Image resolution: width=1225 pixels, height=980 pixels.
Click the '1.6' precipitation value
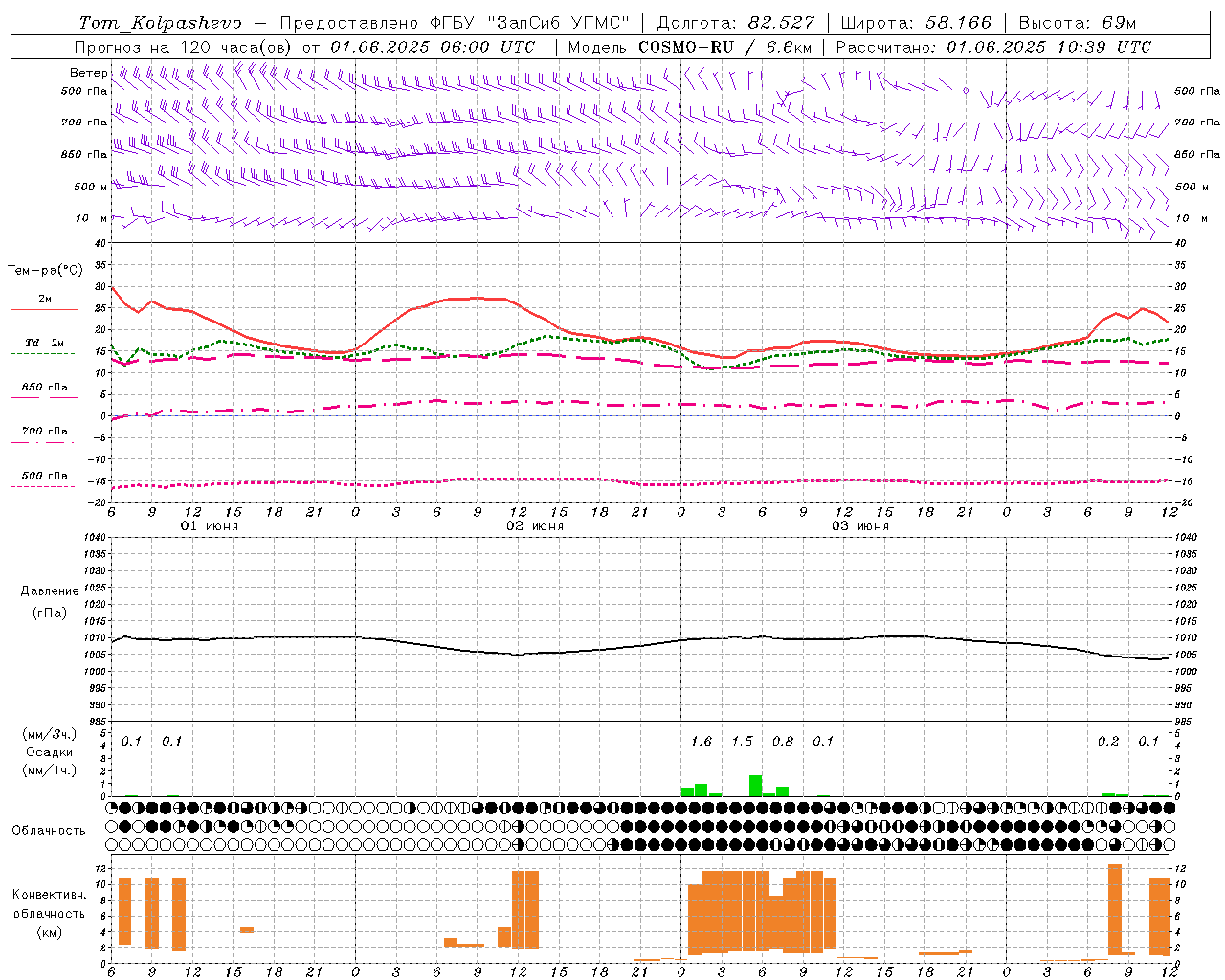coord(702,742)
